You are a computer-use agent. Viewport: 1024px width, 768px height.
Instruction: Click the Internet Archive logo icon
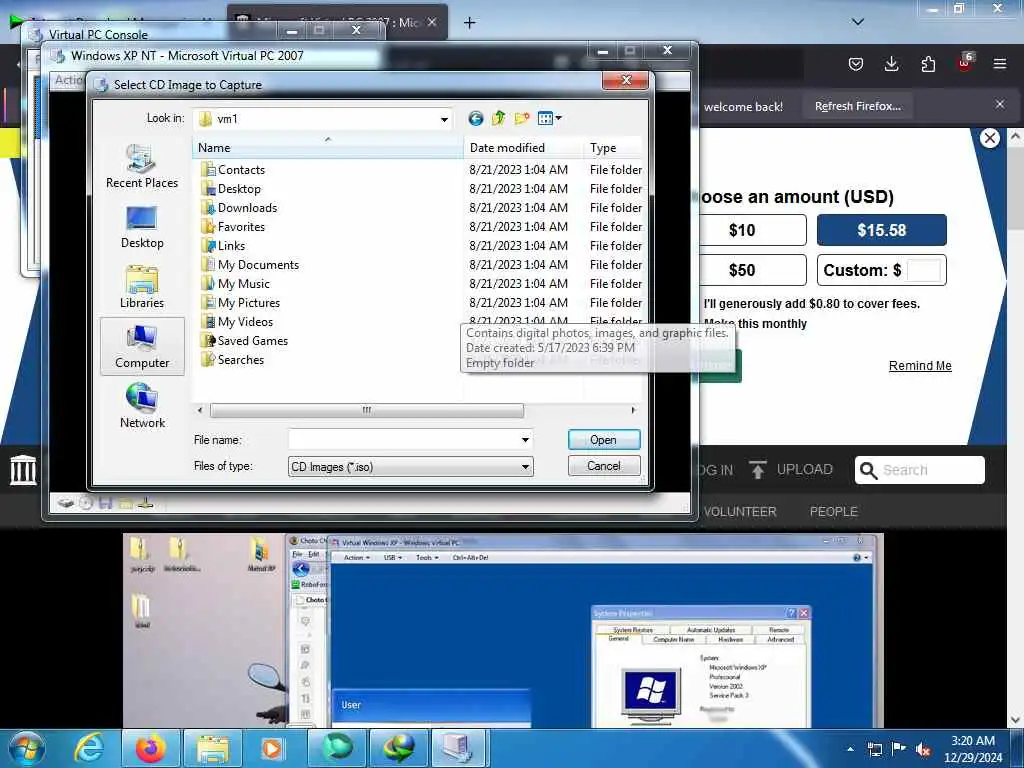pos(23,470)
